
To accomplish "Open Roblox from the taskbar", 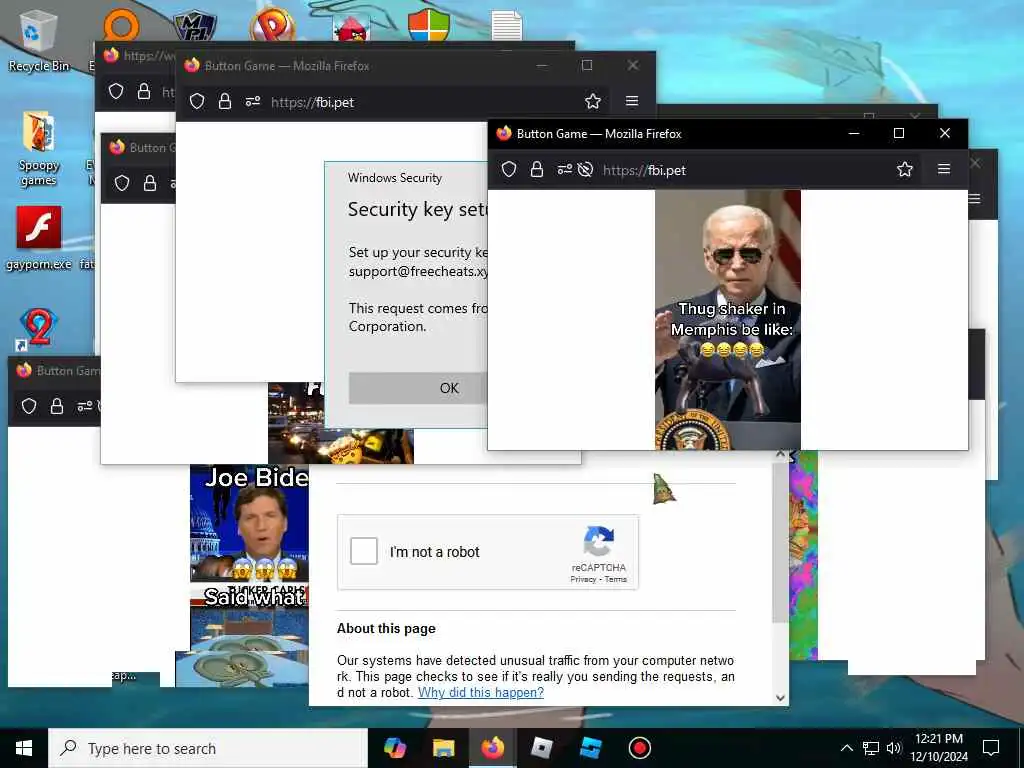I will point(541,748).
